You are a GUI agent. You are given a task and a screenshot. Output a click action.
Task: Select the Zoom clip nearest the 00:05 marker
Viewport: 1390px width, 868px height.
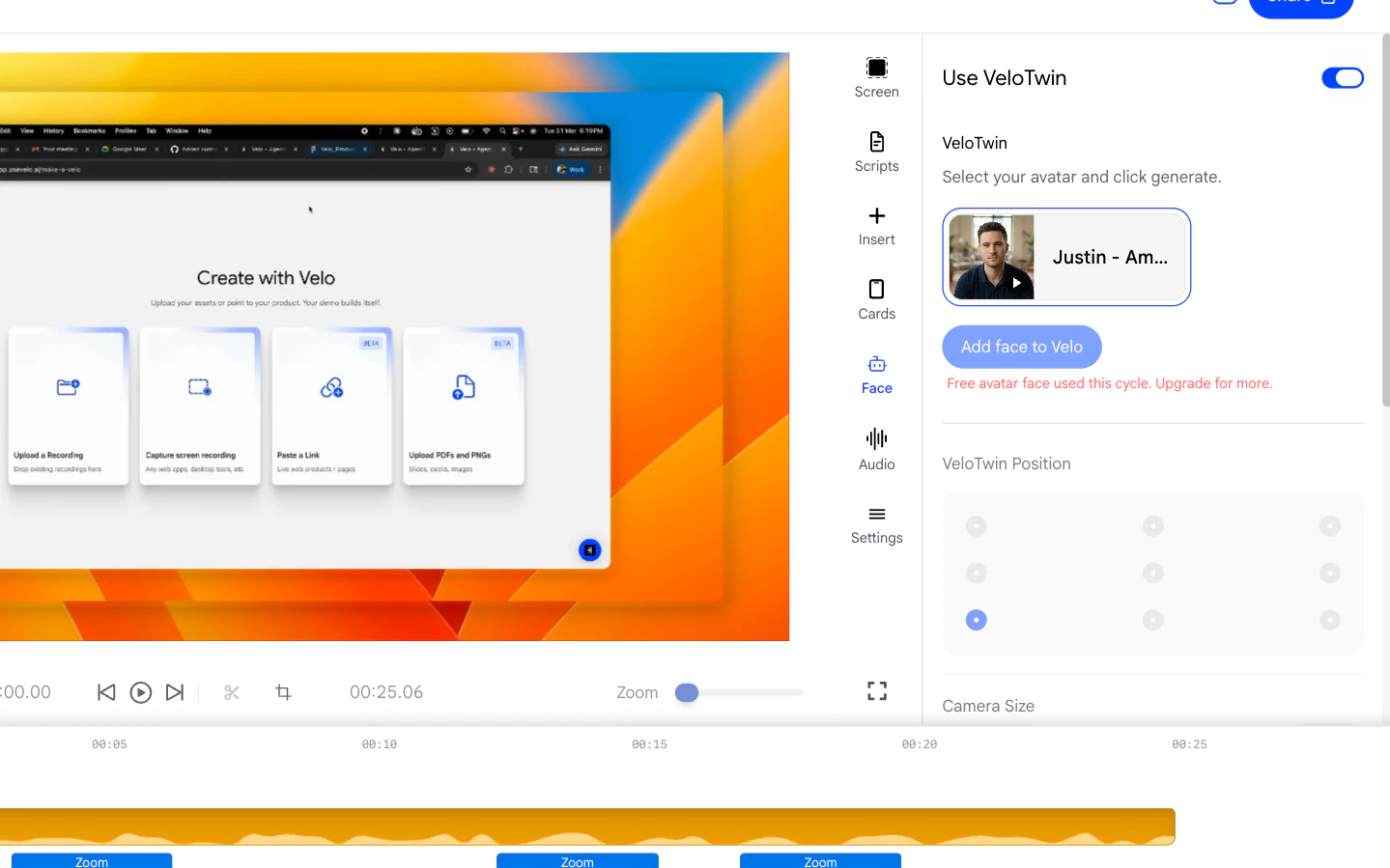[92, 861]
